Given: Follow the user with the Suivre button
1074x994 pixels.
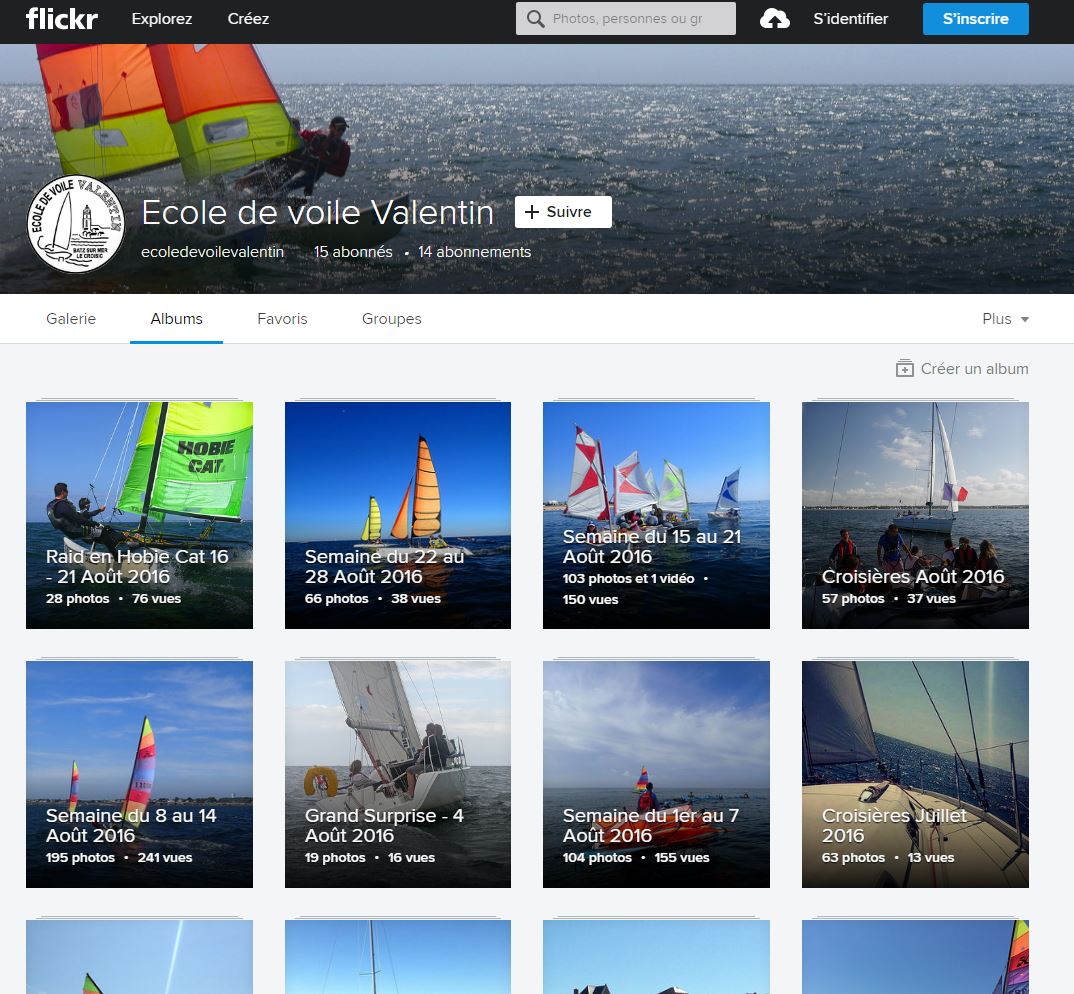Looking at the screenshot, I should pos(563,212).
